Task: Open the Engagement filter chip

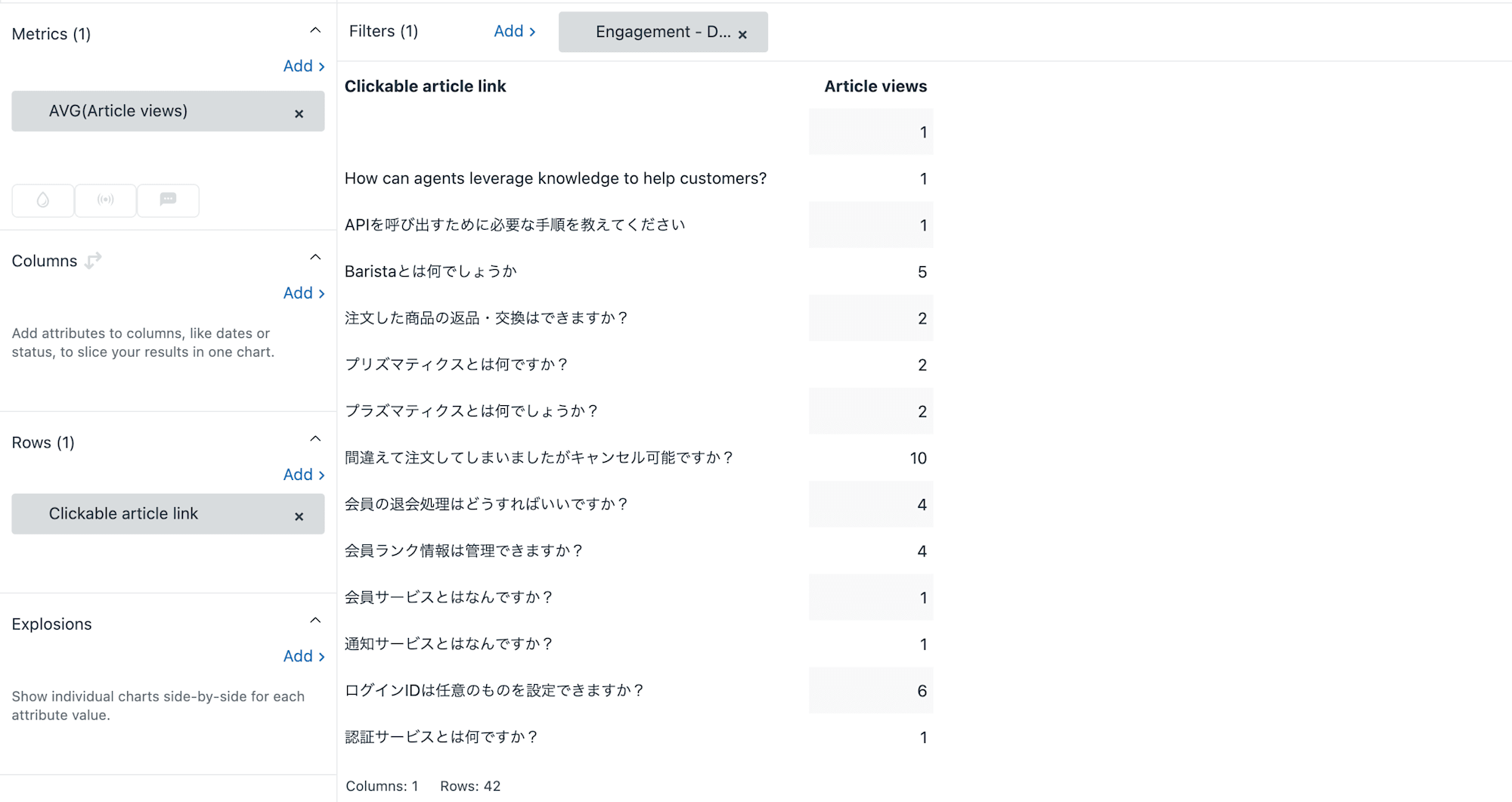Action: point(663,32)
